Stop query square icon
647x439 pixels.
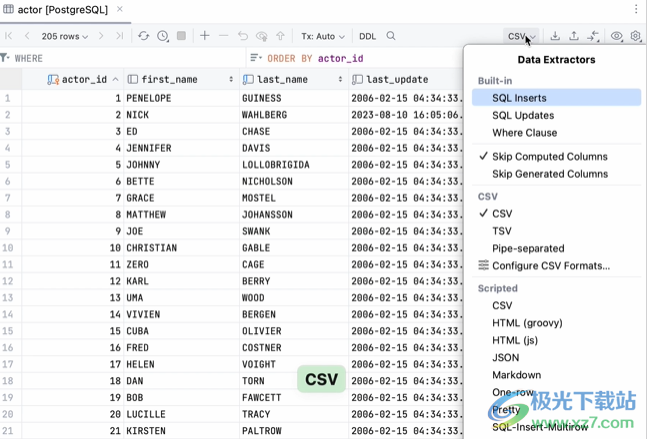coord(181,35)
